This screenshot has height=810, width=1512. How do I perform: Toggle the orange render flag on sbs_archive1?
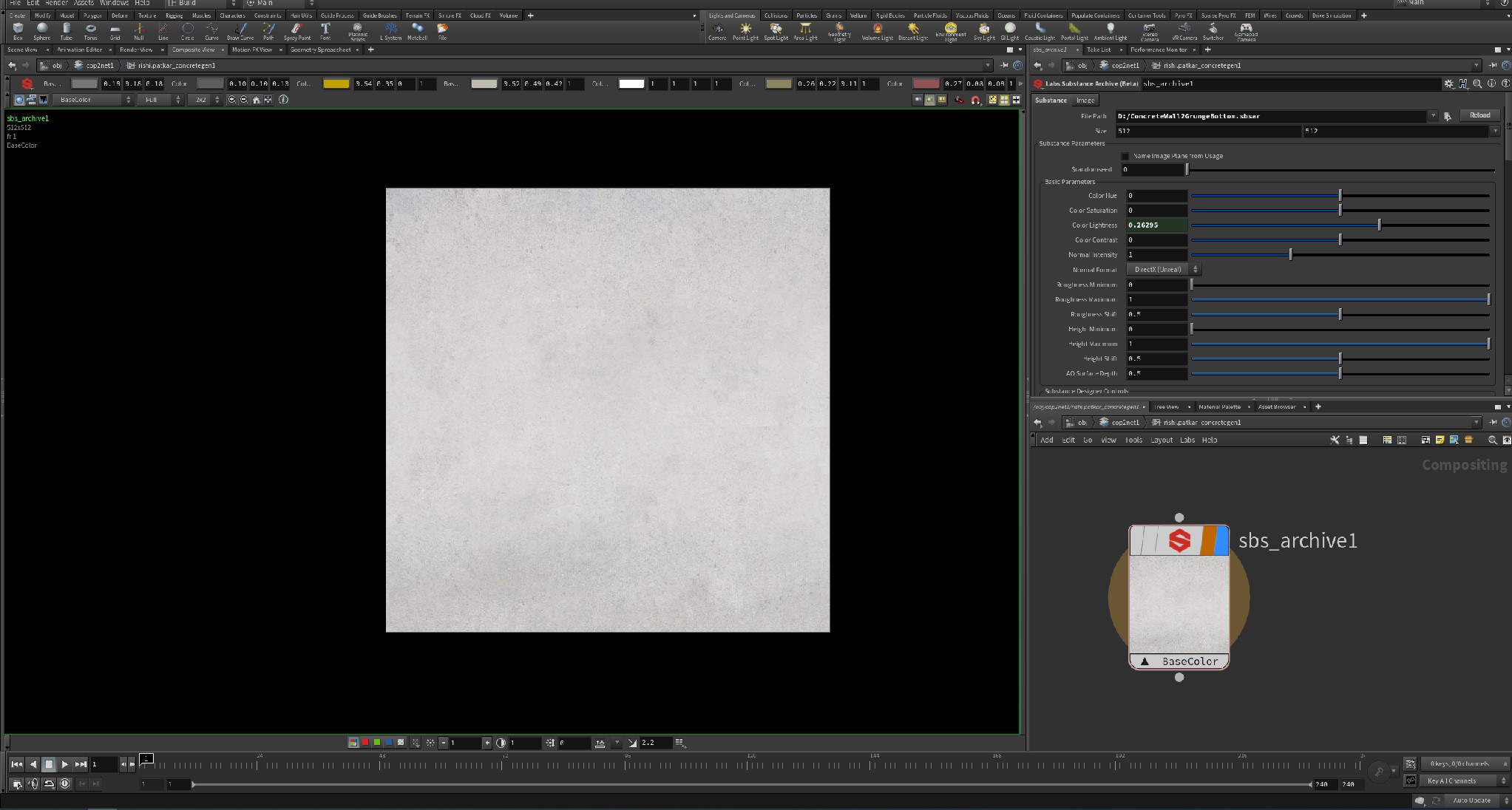(1208, 541)
